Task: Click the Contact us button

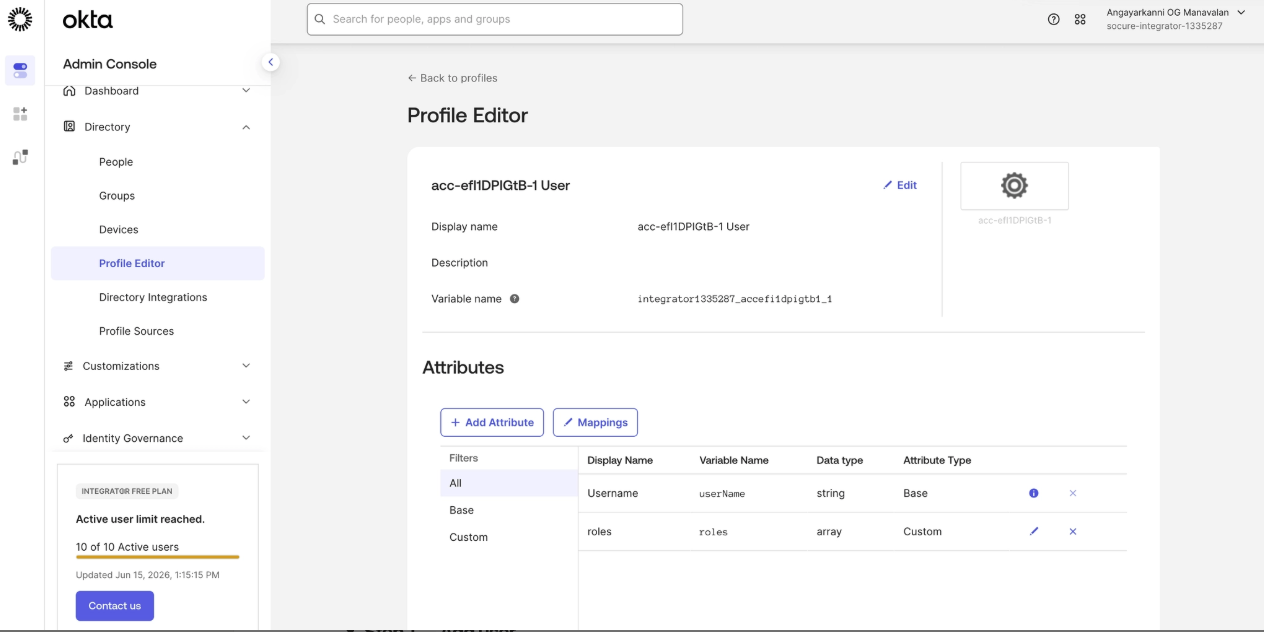Action: pos(115,606)
